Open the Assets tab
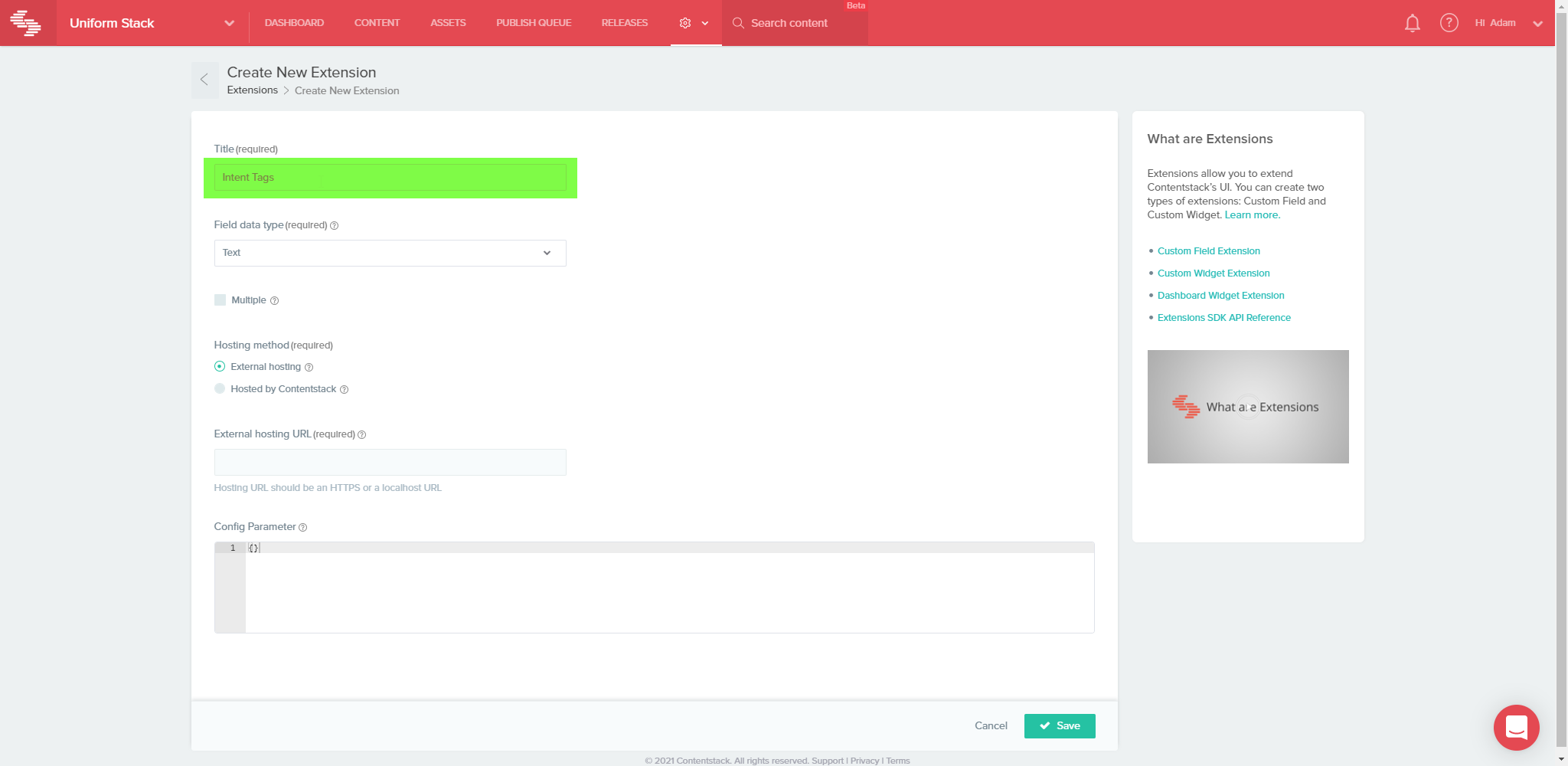Screen dimensions: 1568x766 [448, 23]
